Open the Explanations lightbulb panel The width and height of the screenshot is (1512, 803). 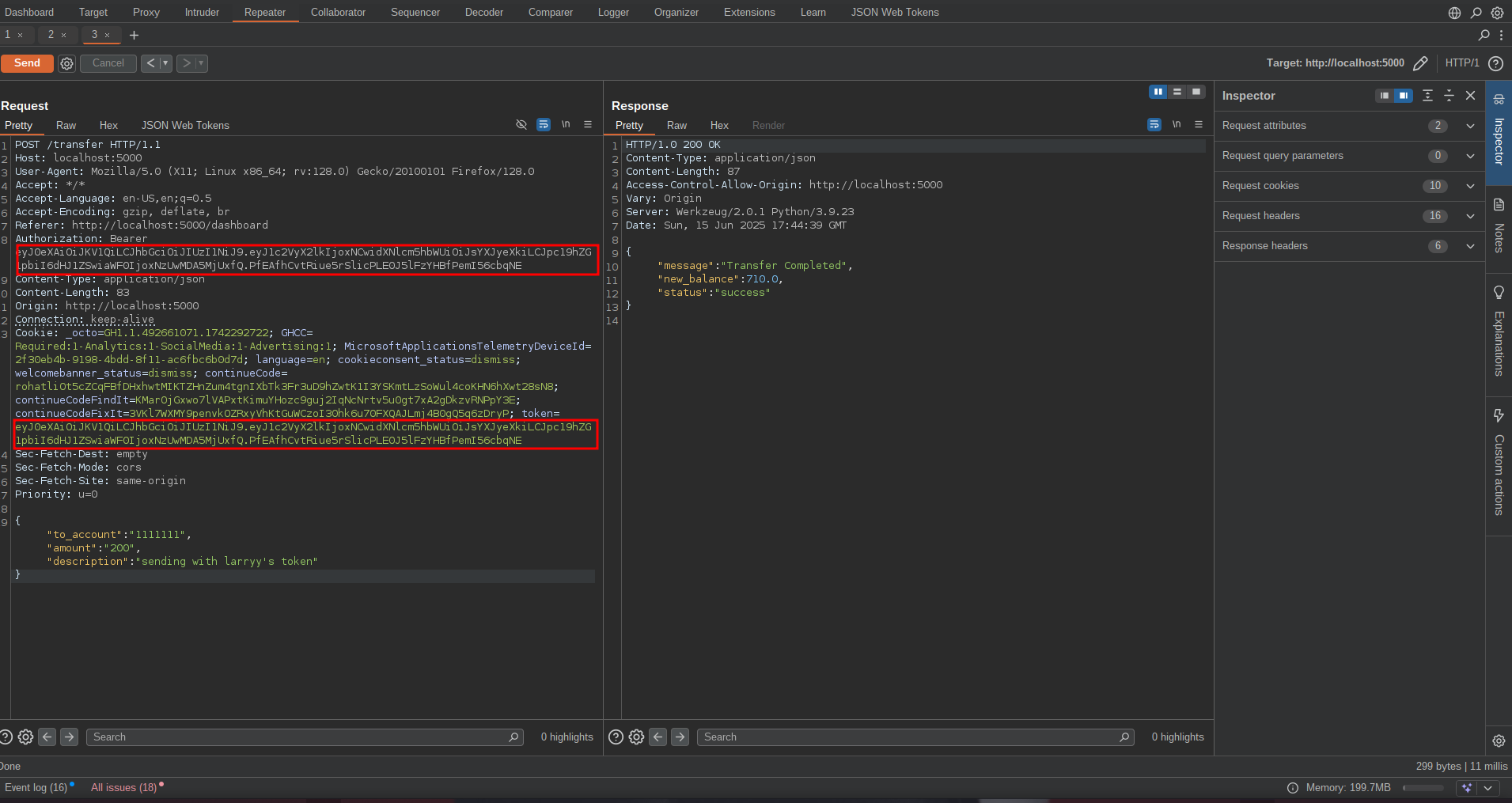point(1499,331)
